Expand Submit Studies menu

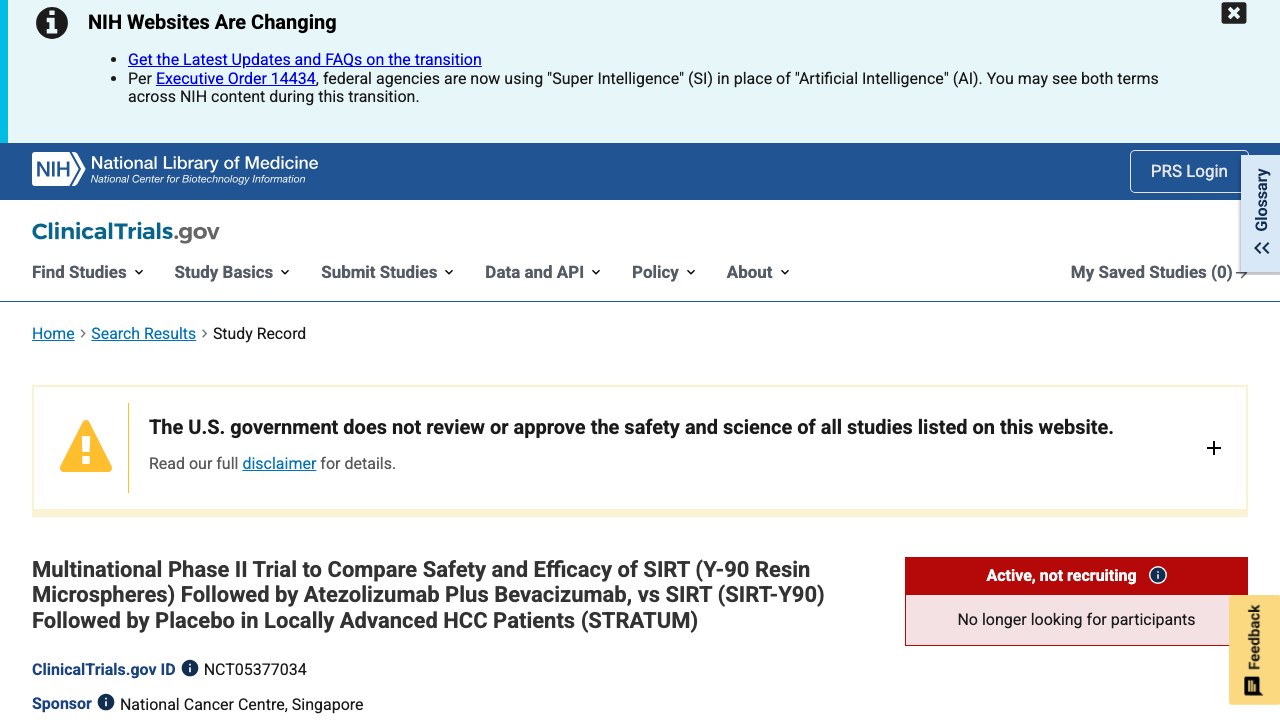[x=387, y=272]
